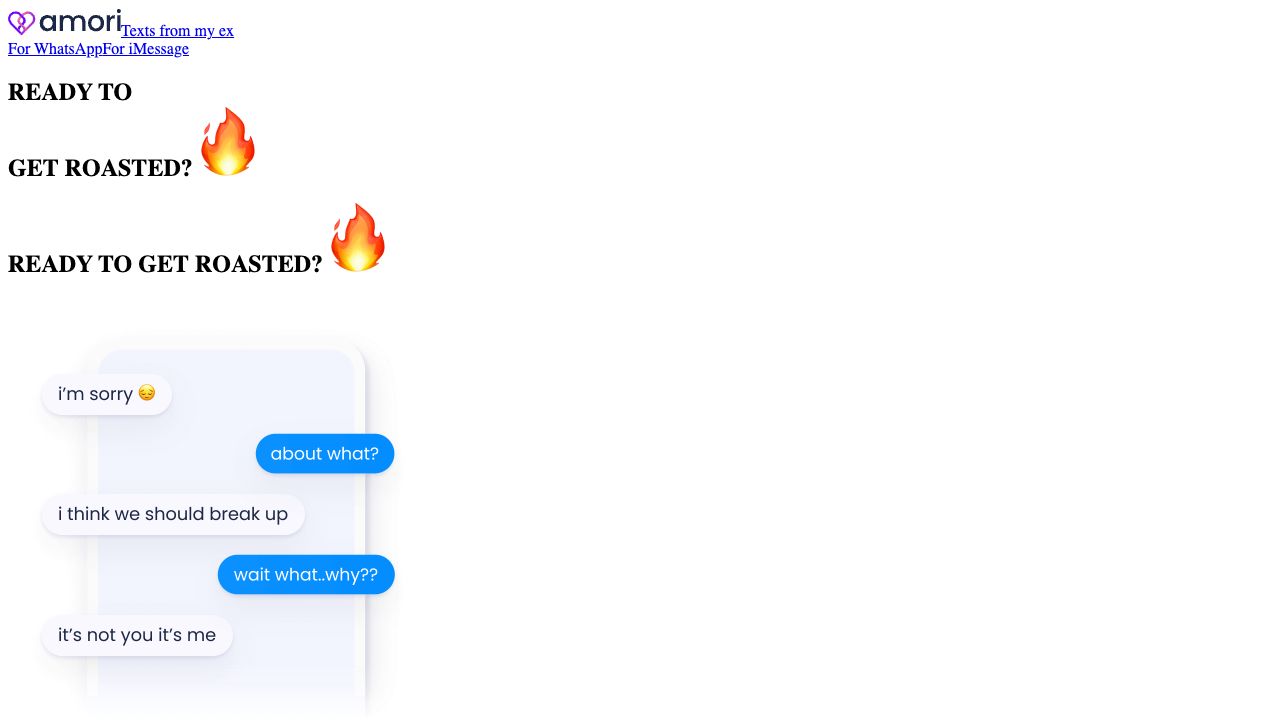Select the standalone READY TO heading line
The image size is (1280, 720).
coord(70,92)
